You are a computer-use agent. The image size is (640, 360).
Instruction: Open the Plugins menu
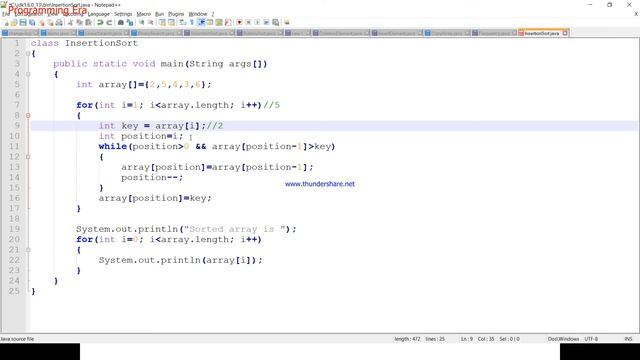(x=176, y=14)
